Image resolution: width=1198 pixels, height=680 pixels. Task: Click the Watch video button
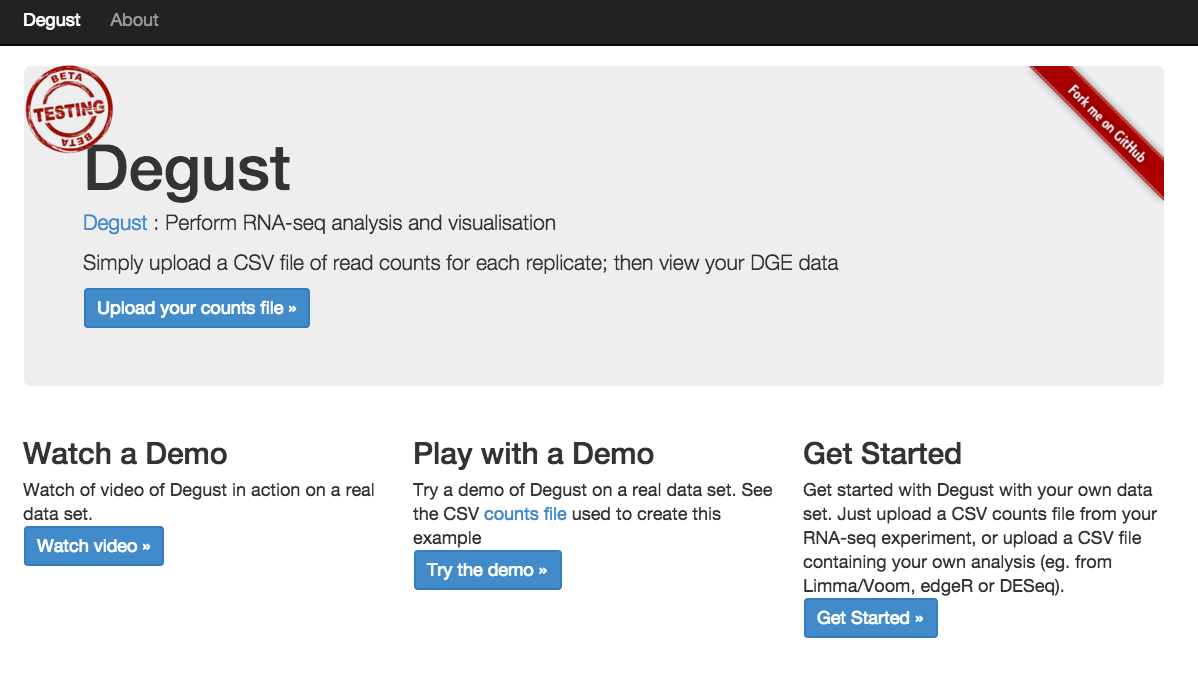[x=94, y=546]
